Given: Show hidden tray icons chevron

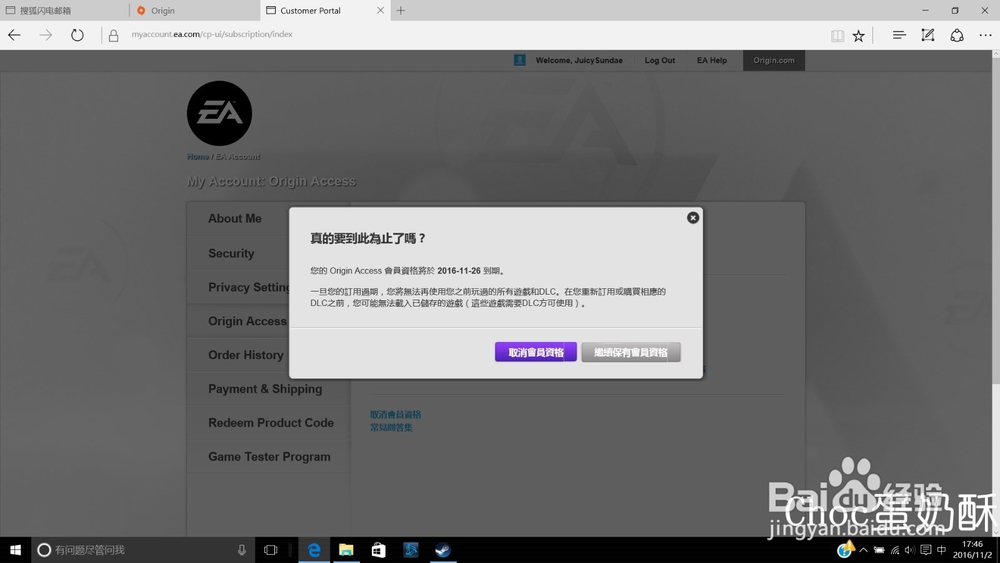Looking at the screenshot, I should [x=864, y=550].
